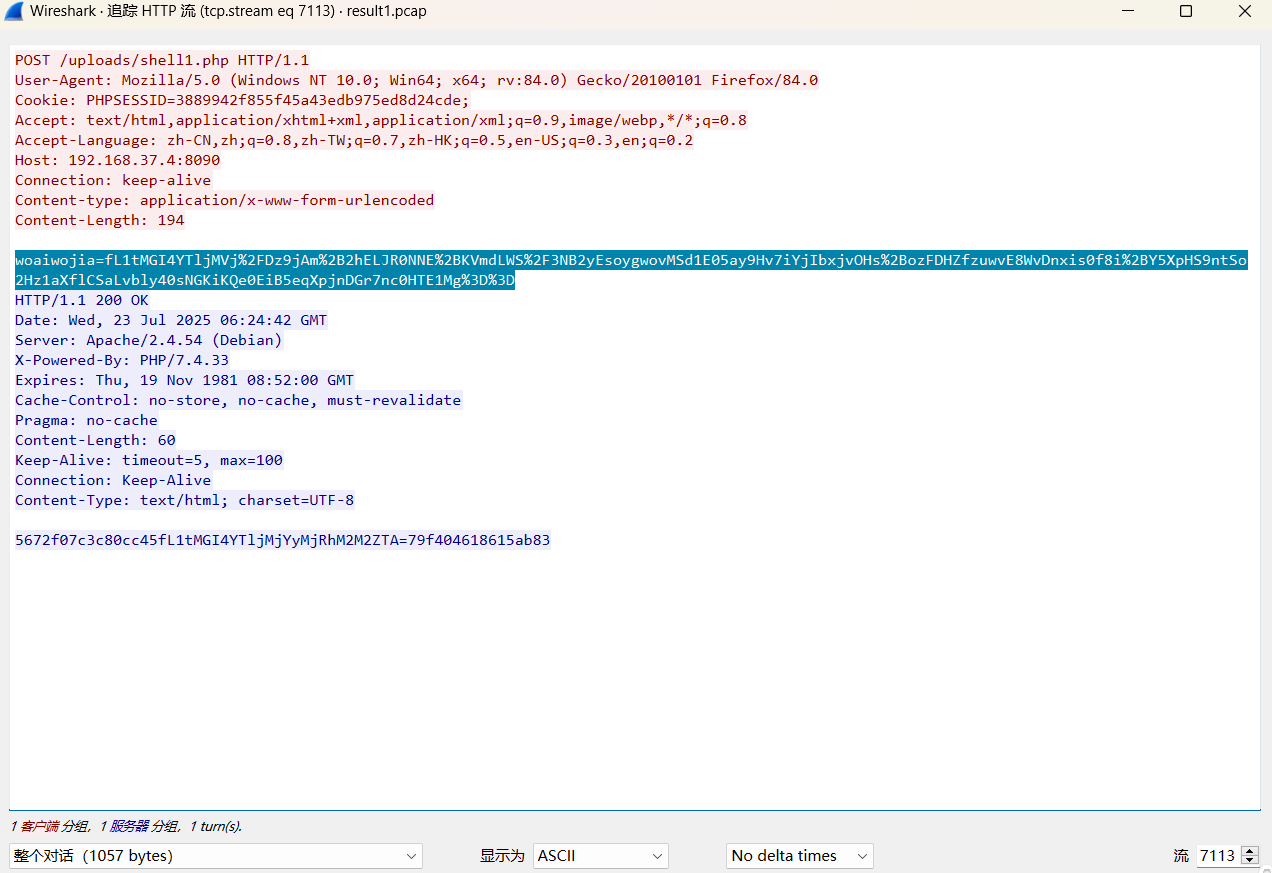Click the Content-type application/x-www-form-urlencoded line

225,200
